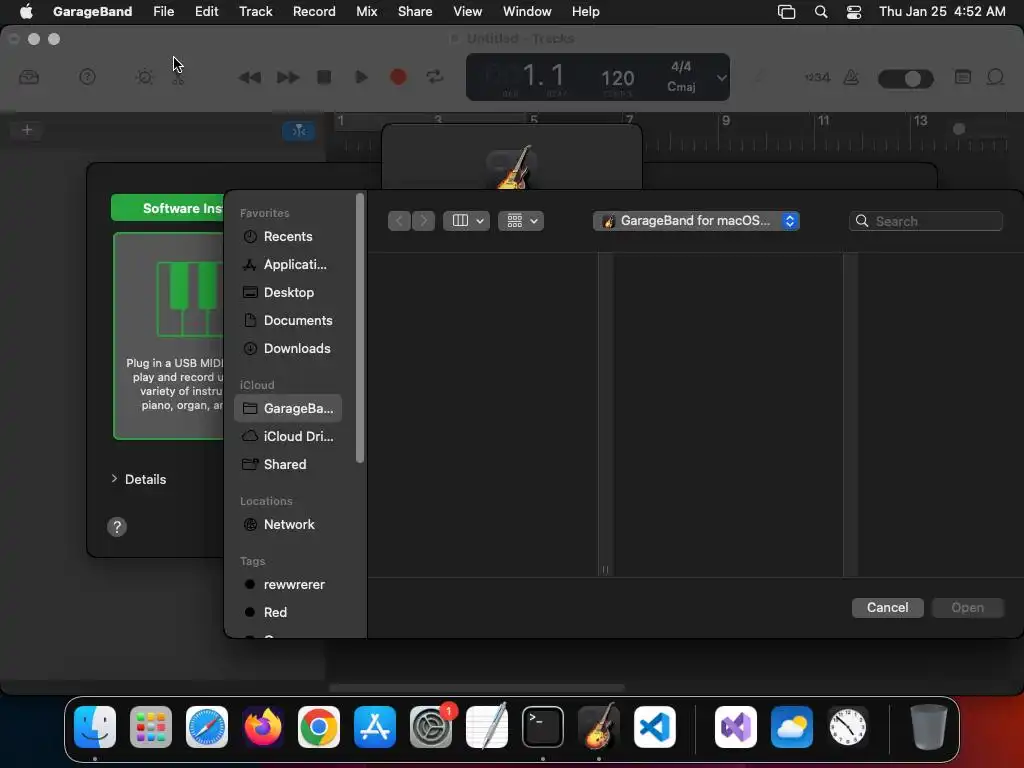This screenshot has width=1024, height=768.
Task: Toggle the Cycle loop button
Action: (x=435, y=77)
